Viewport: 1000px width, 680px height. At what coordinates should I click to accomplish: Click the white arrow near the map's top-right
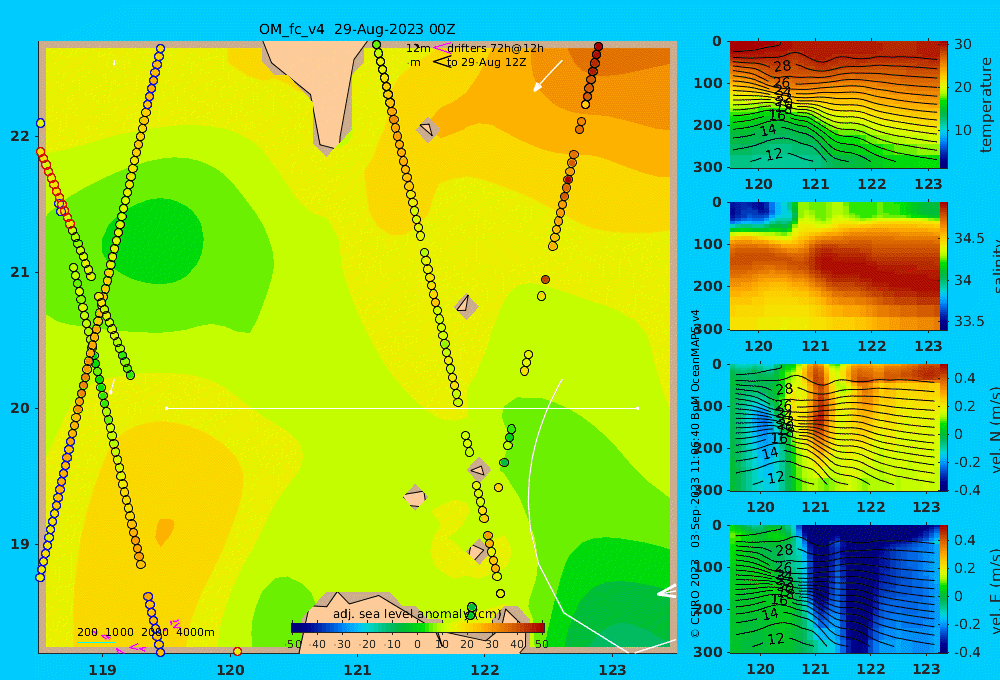pos(548,76)
